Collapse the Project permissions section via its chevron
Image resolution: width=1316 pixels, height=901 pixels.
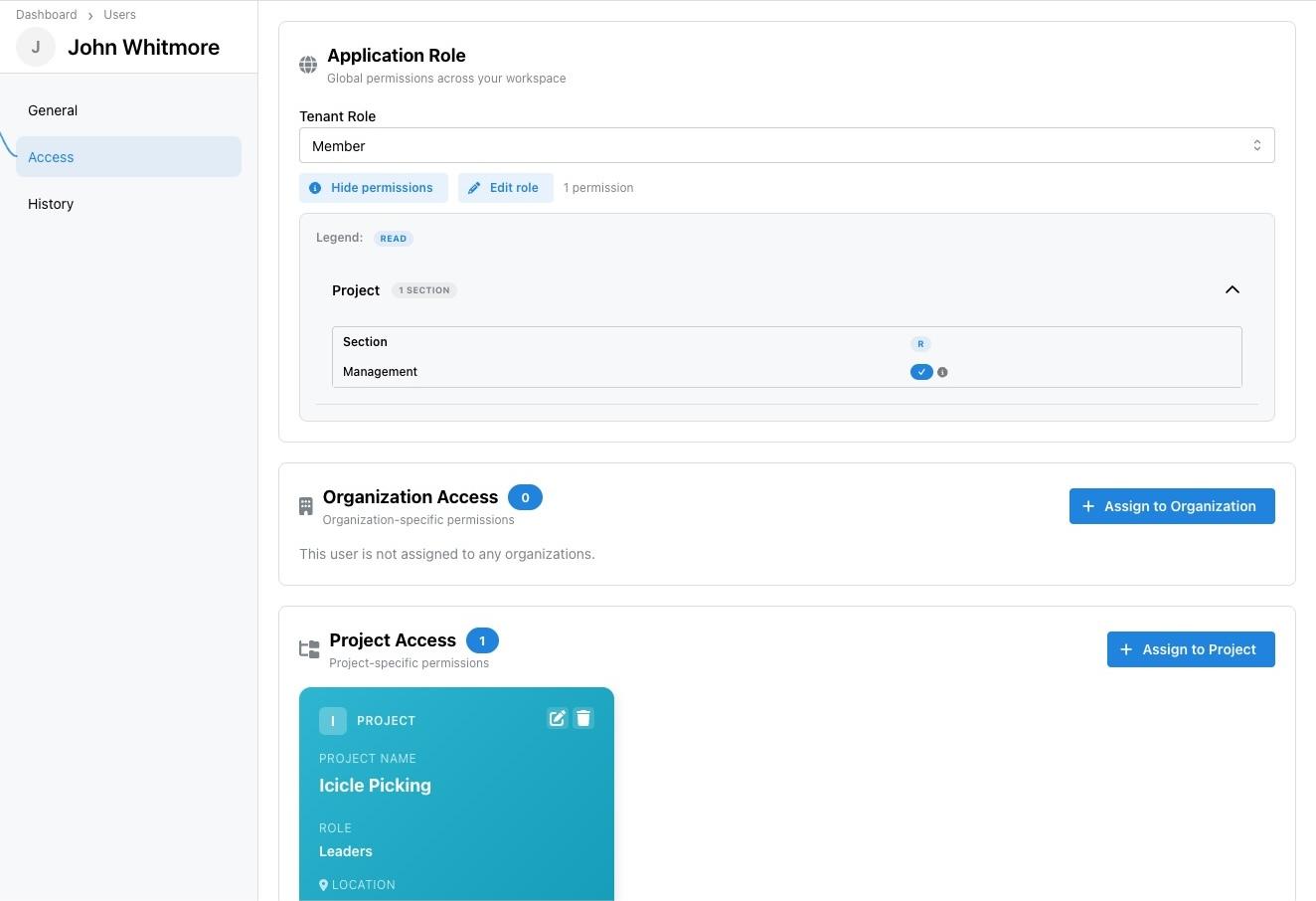click(x=1233, y=289)
